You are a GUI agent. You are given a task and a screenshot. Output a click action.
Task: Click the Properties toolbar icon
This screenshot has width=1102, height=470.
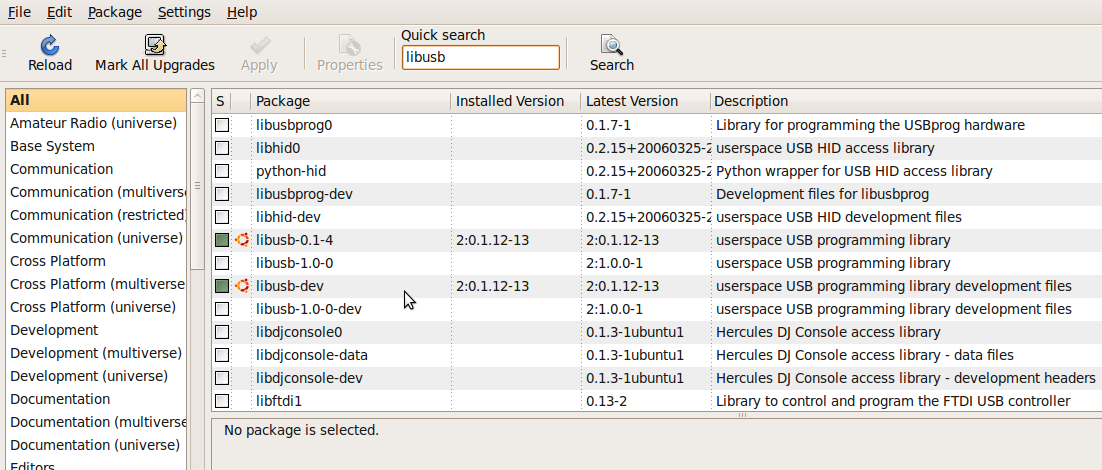[349, 45]
